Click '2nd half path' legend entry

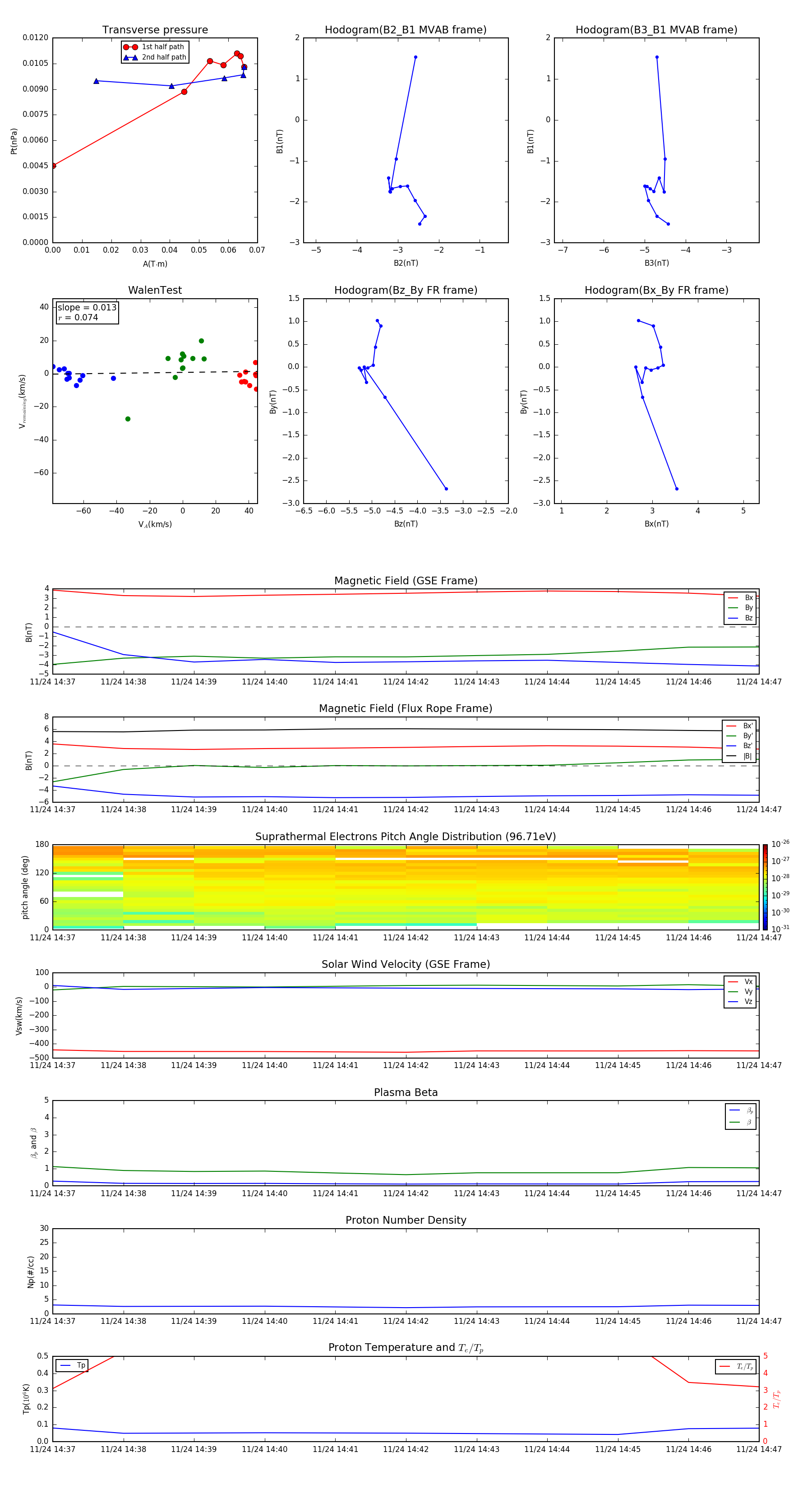155,57
